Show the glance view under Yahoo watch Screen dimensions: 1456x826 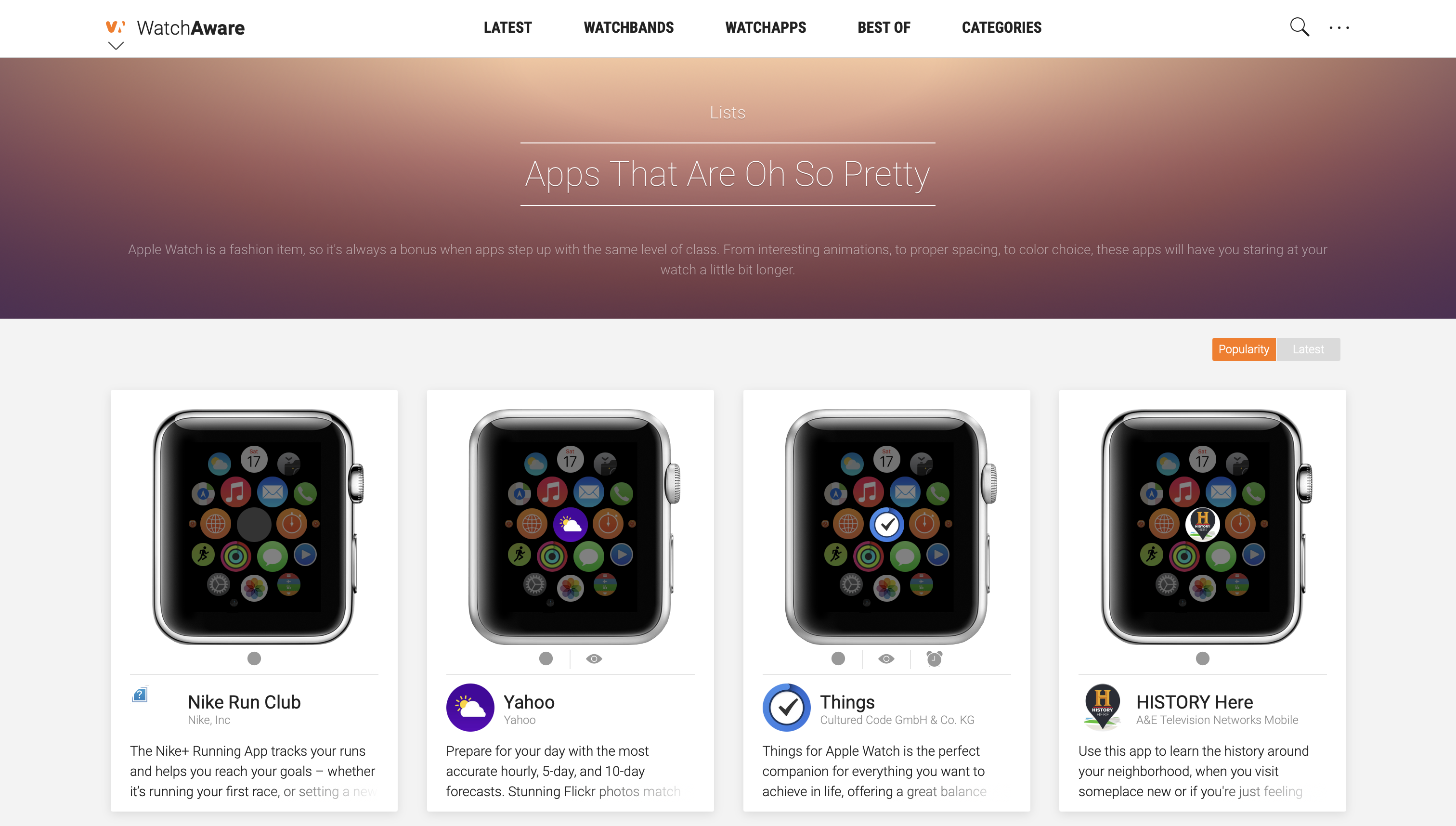[594, 658]
